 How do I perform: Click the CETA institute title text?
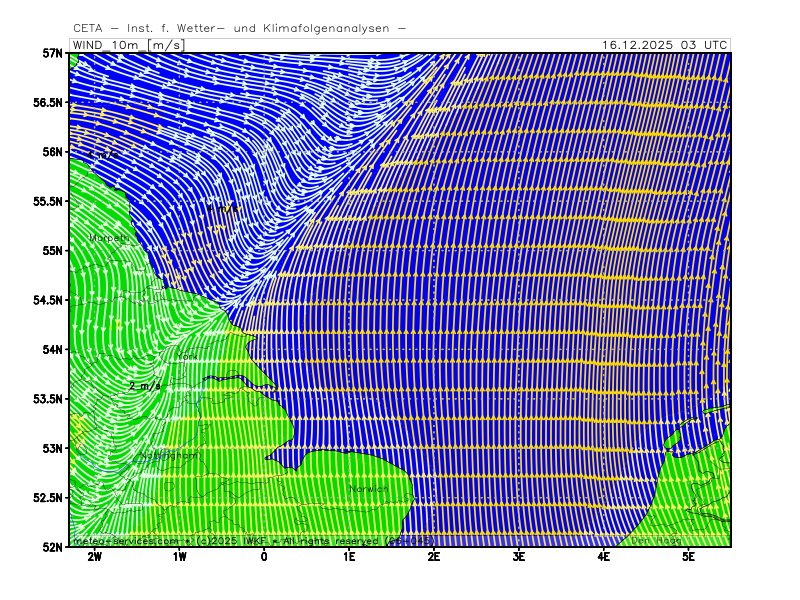tap(240, 28)
